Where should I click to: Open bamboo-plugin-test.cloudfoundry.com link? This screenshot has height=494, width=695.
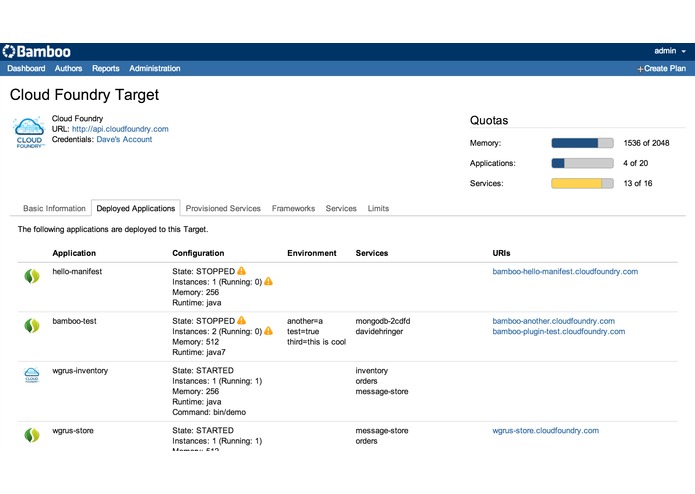pyautogui.click(x=558, y=331)
